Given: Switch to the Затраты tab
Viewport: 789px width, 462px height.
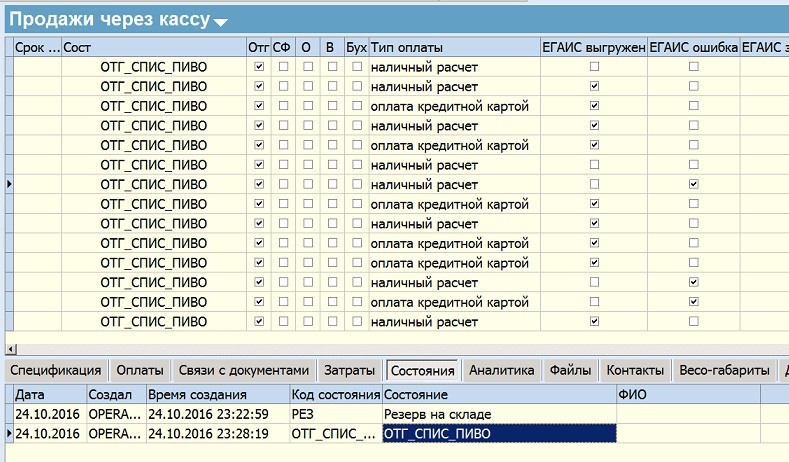Looking at the screenshot, I should pyautogui.click(x=349, y=370).
